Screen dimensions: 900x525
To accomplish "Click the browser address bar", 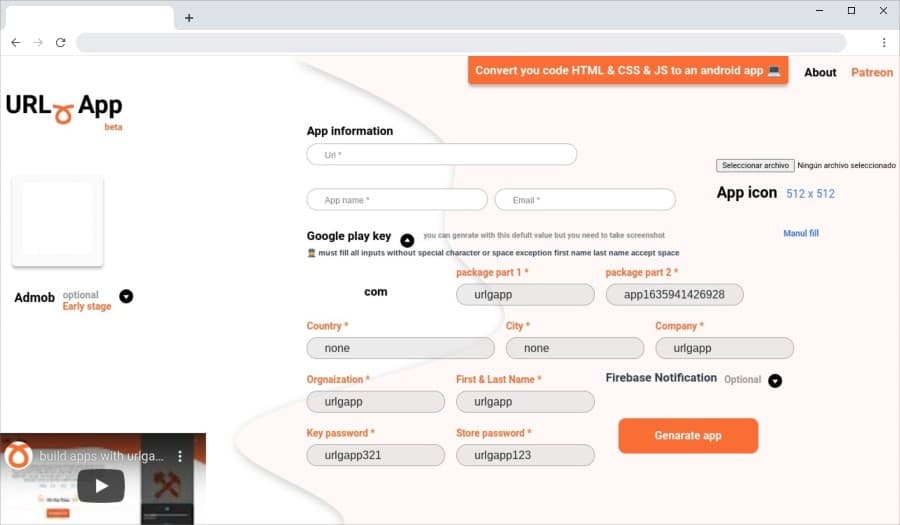I will tap(461, 42).
